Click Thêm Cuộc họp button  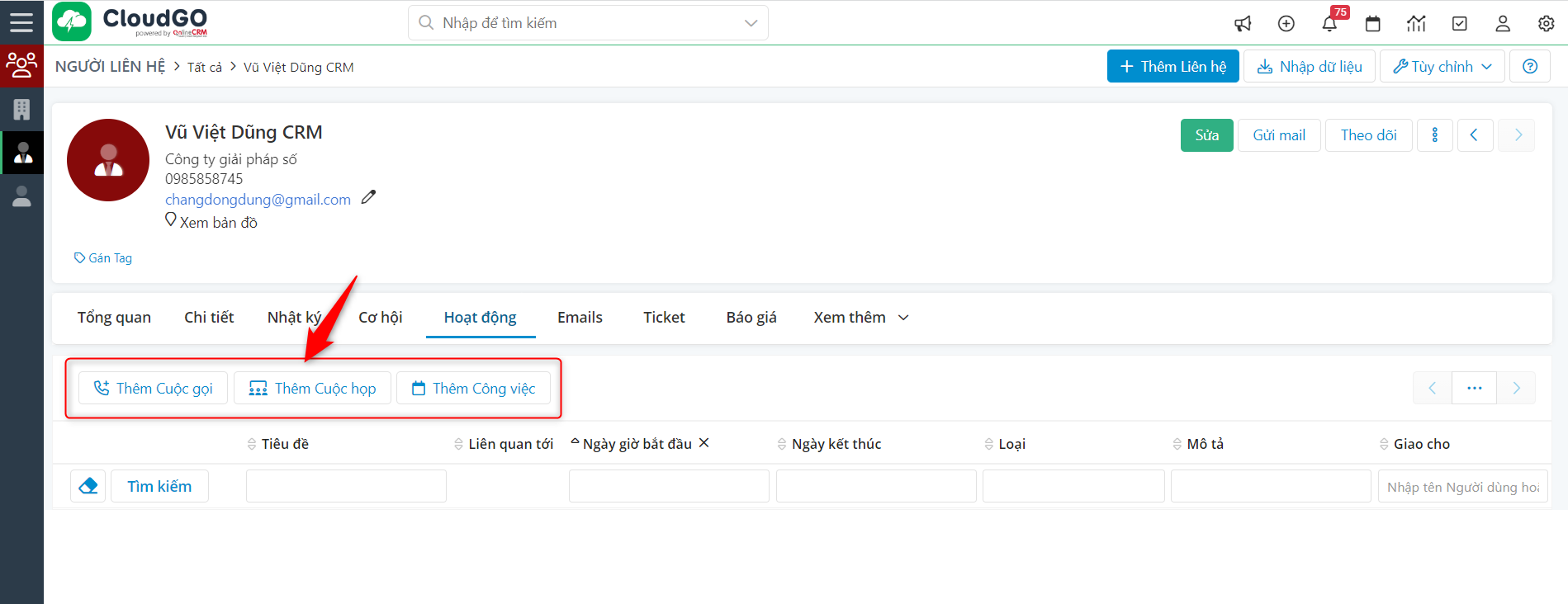tap(313, 388)
